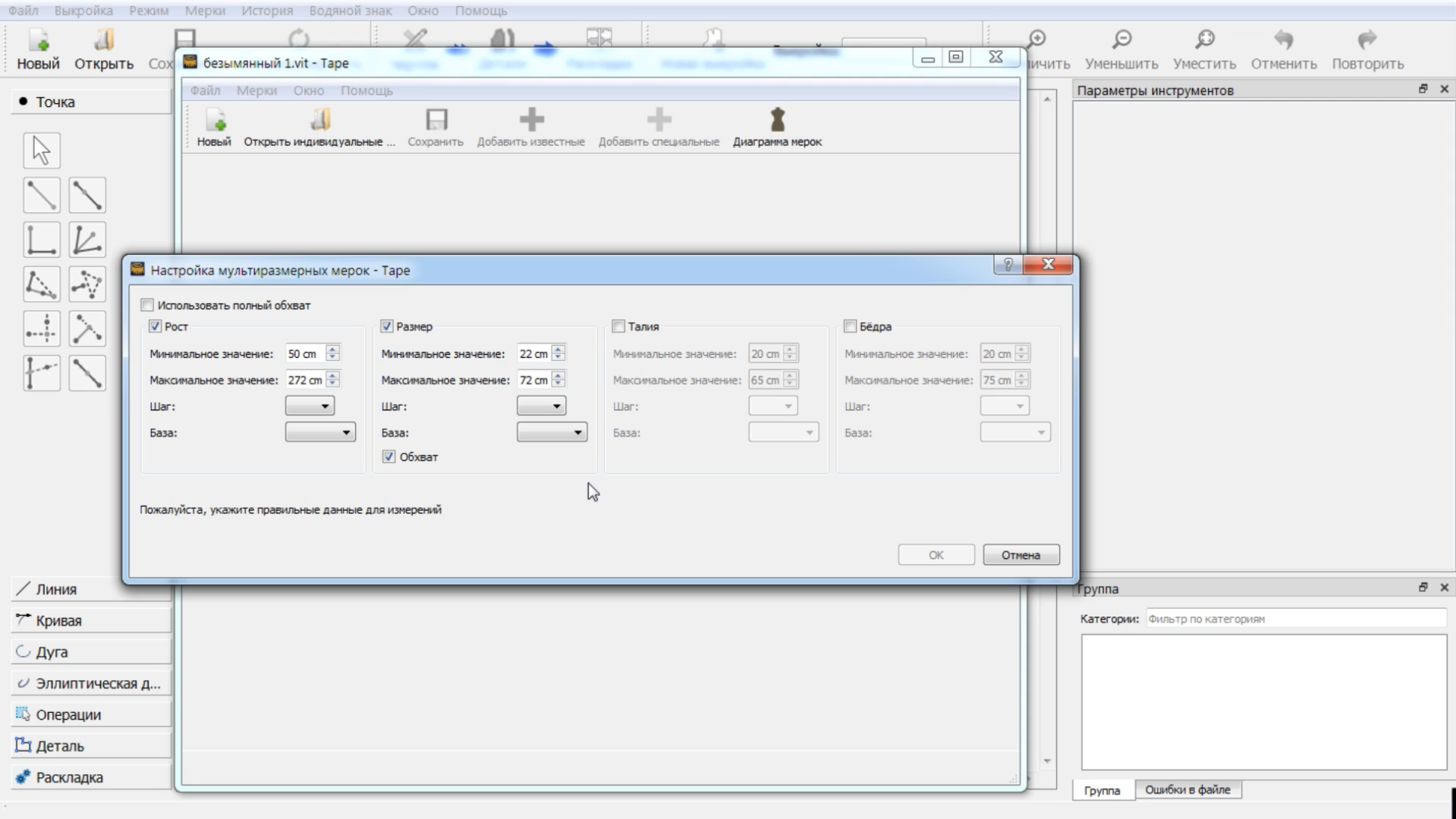Click the OK button in dialog
This screenshot has height=819, width=1456.
[x=937, y=555]
